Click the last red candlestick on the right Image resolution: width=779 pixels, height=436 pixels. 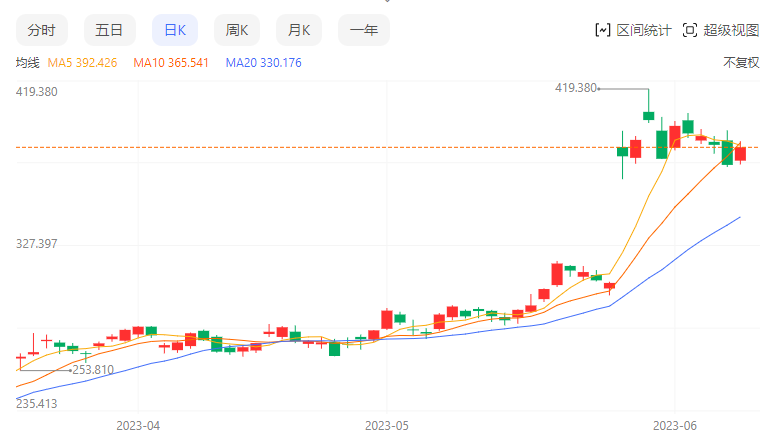pyautogui.click(x=740, y=154)
